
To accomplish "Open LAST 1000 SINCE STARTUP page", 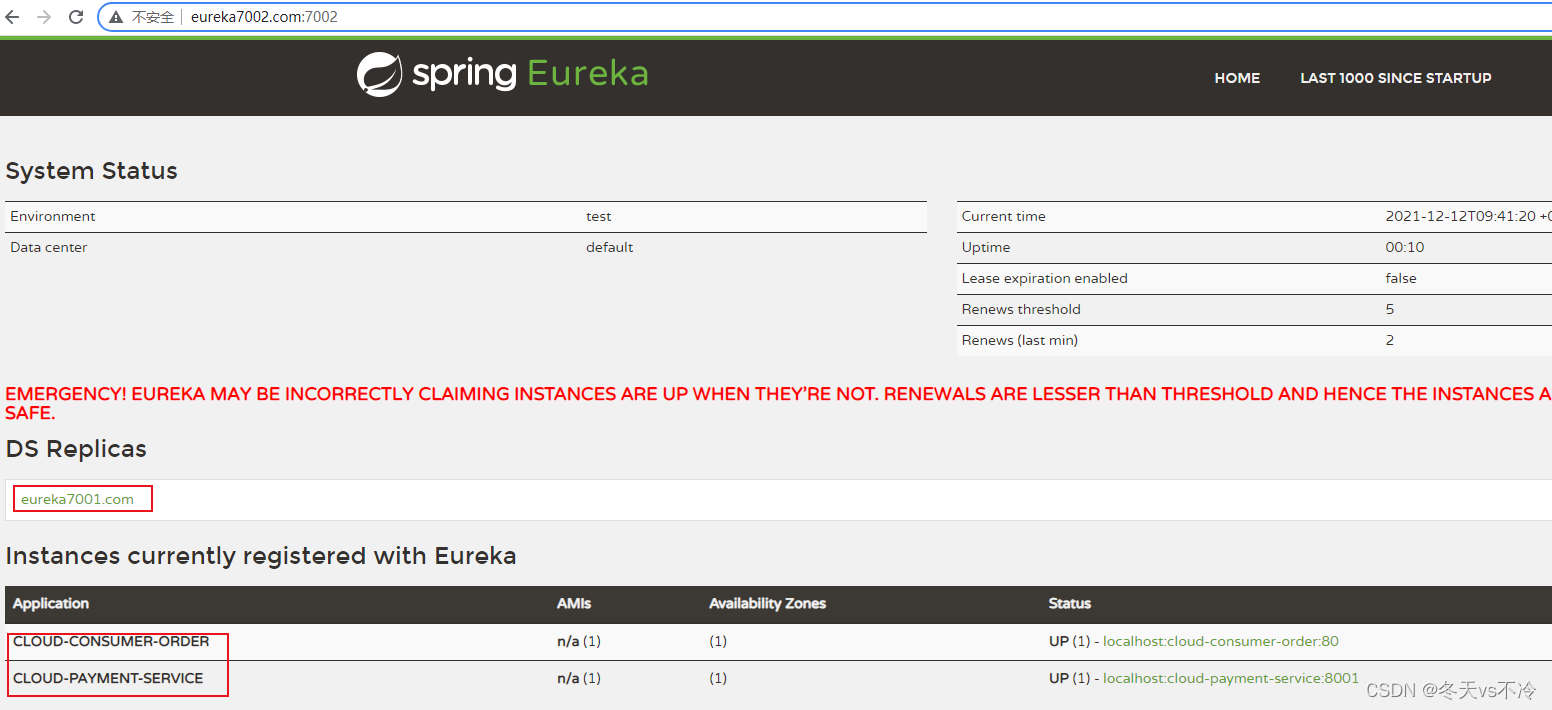I will (x=1395, y=78).
